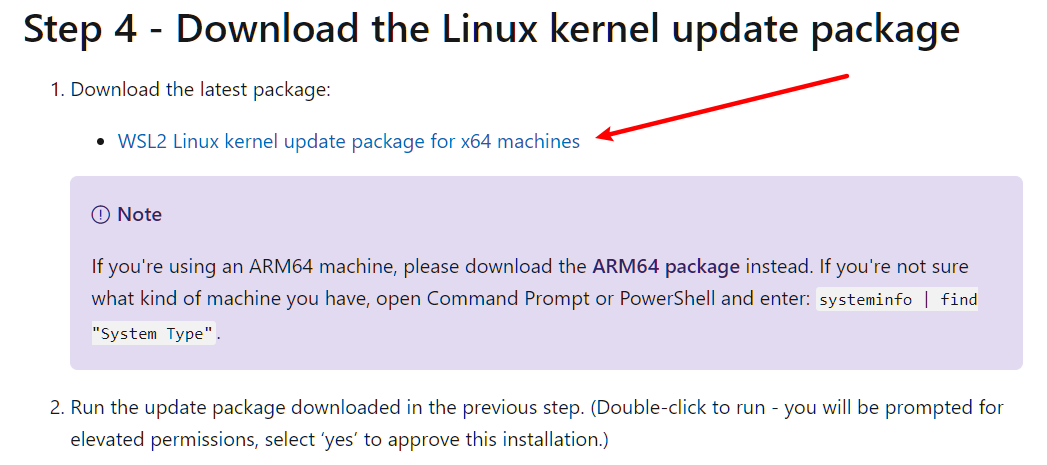Click the bullet point before the WSL2 link
The height and width of the screenshot is (465, 1047).
[x=99, y=142]
